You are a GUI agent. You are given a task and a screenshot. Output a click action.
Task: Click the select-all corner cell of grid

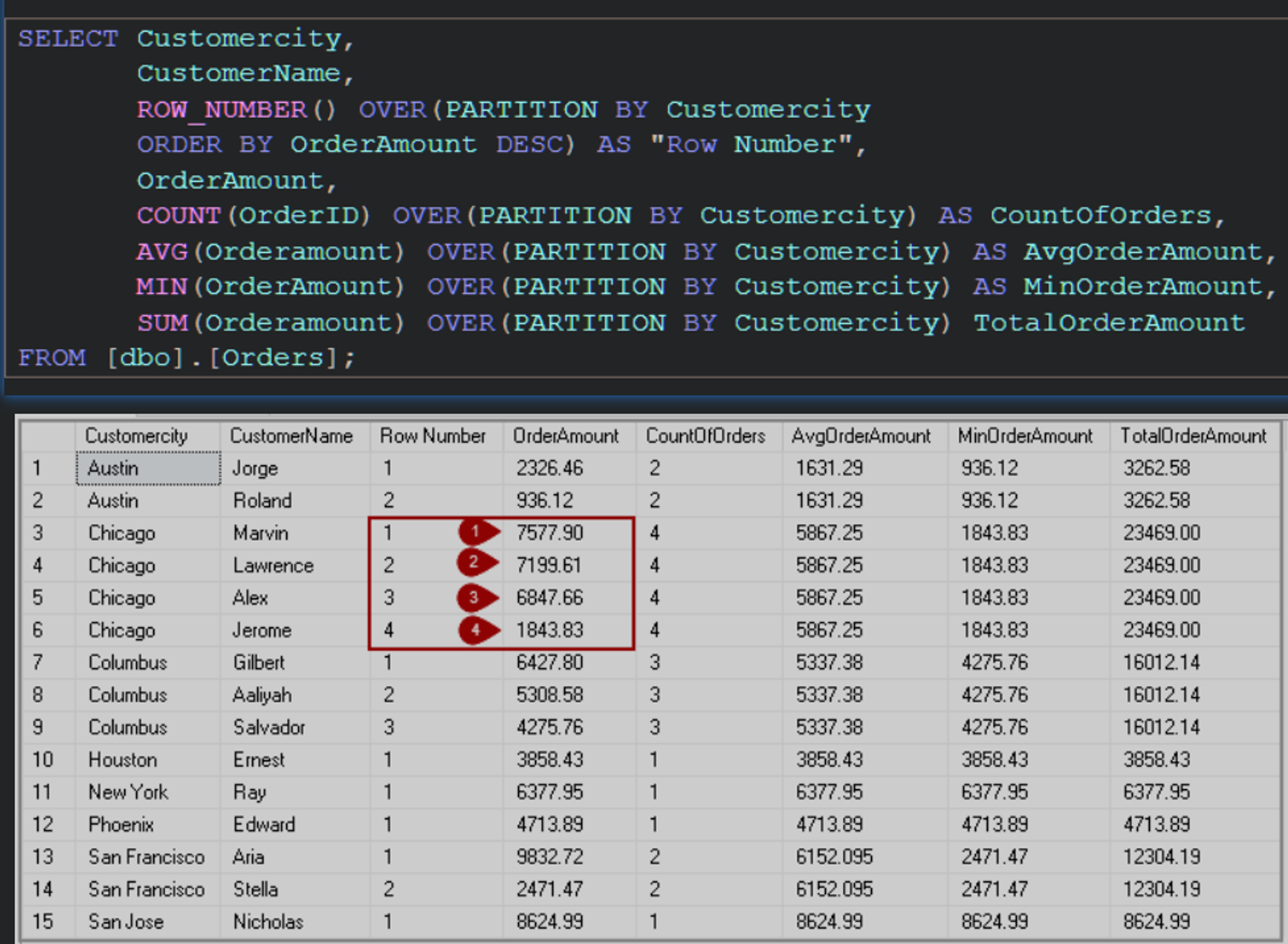point(48,436)
